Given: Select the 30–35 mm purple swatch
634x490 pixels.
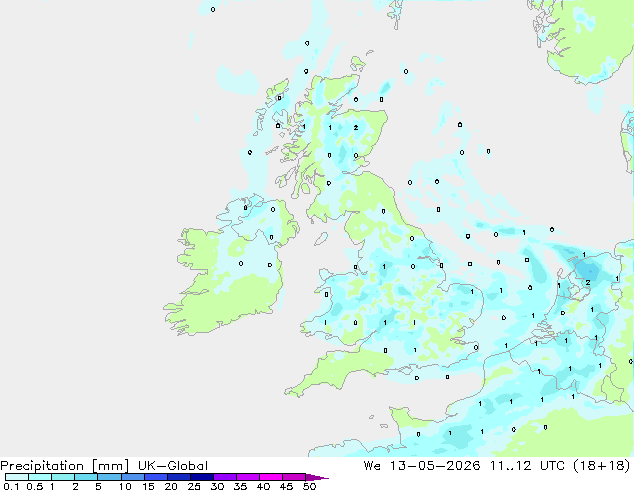Looking at the screenshot, I should [225, 477].
